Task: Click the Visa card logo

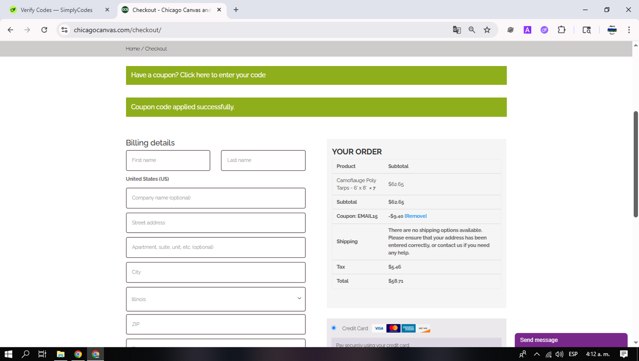Action: point(379,328)
